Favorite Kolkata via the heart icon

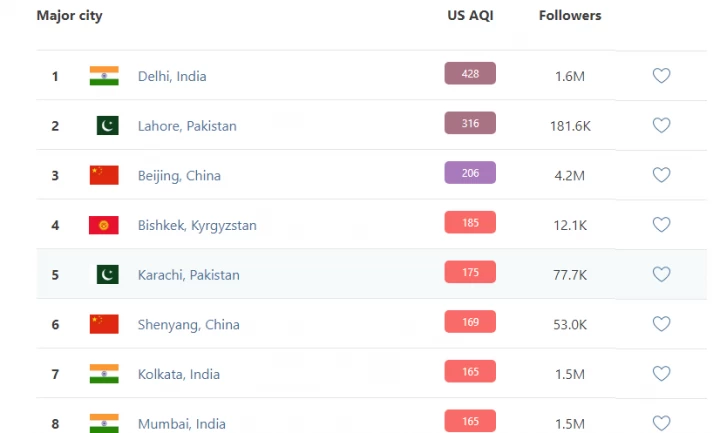[661, 374]
